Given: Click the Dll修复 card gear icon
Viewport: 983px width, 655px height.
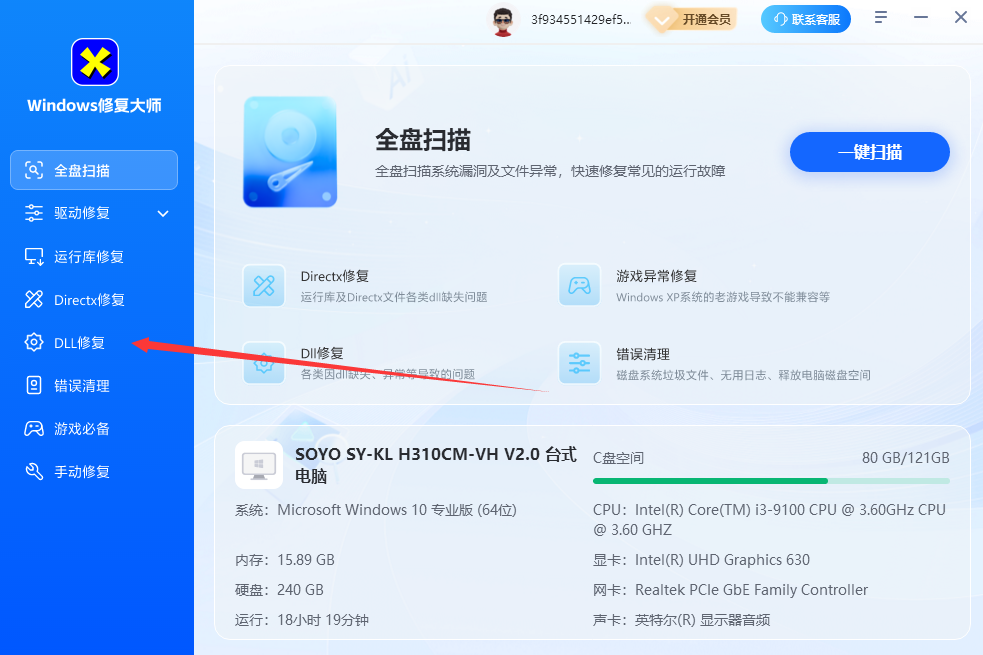Looking at the screenshot, I should pyautogui.click(x=264, y=363).
